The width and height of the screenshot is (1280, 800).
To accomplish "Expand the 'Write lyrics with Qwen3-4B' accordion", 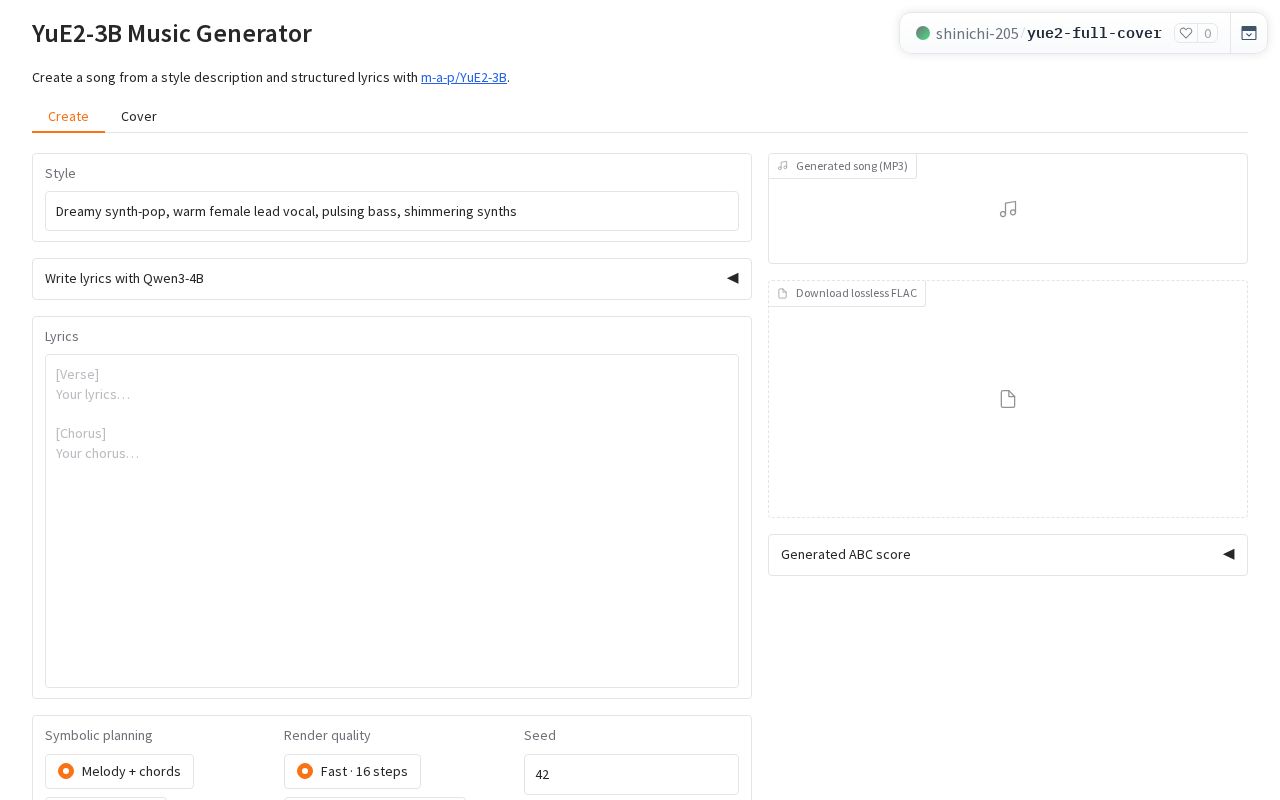I will pyautogui.click(x=392, y=279).
